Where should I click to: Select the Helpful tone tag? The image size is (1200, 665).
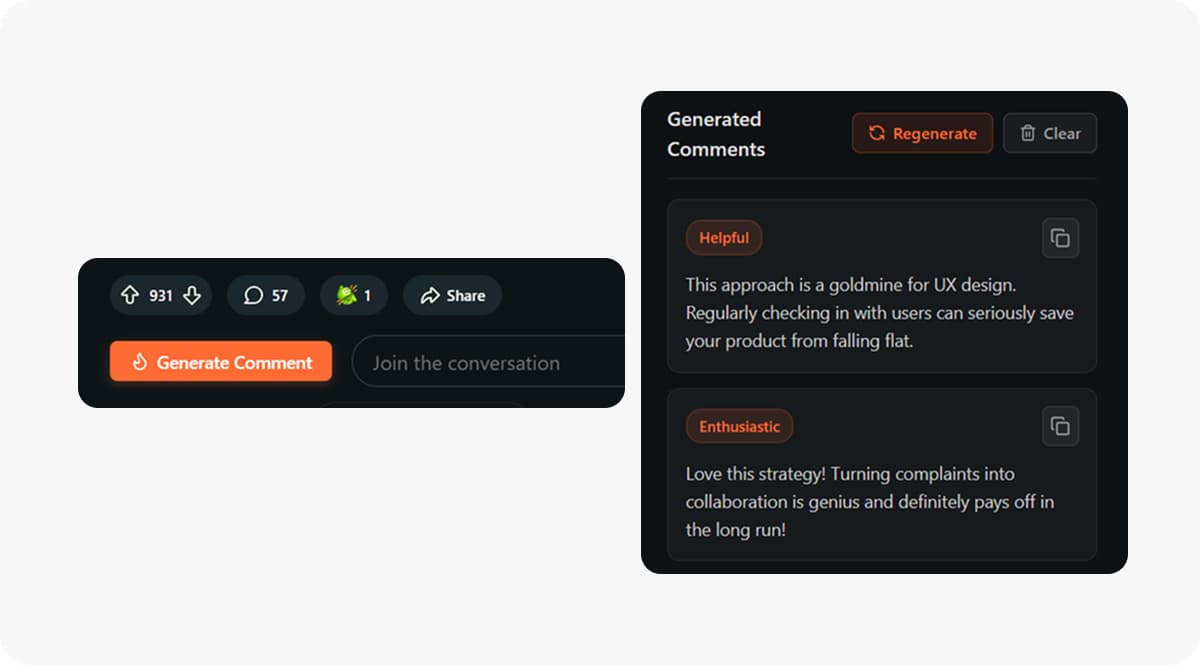pos(724,237)
